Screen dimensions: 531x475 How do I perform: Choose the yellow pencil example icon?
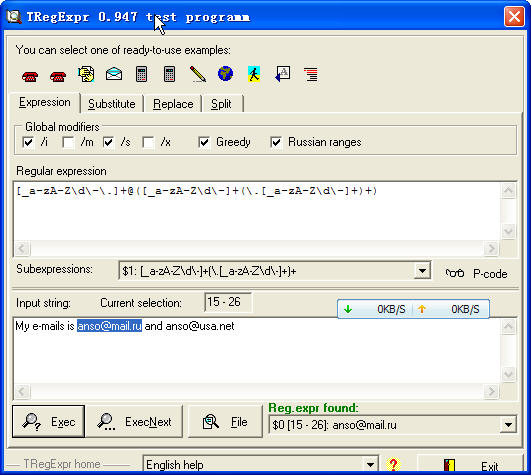[x=198, y=74]
